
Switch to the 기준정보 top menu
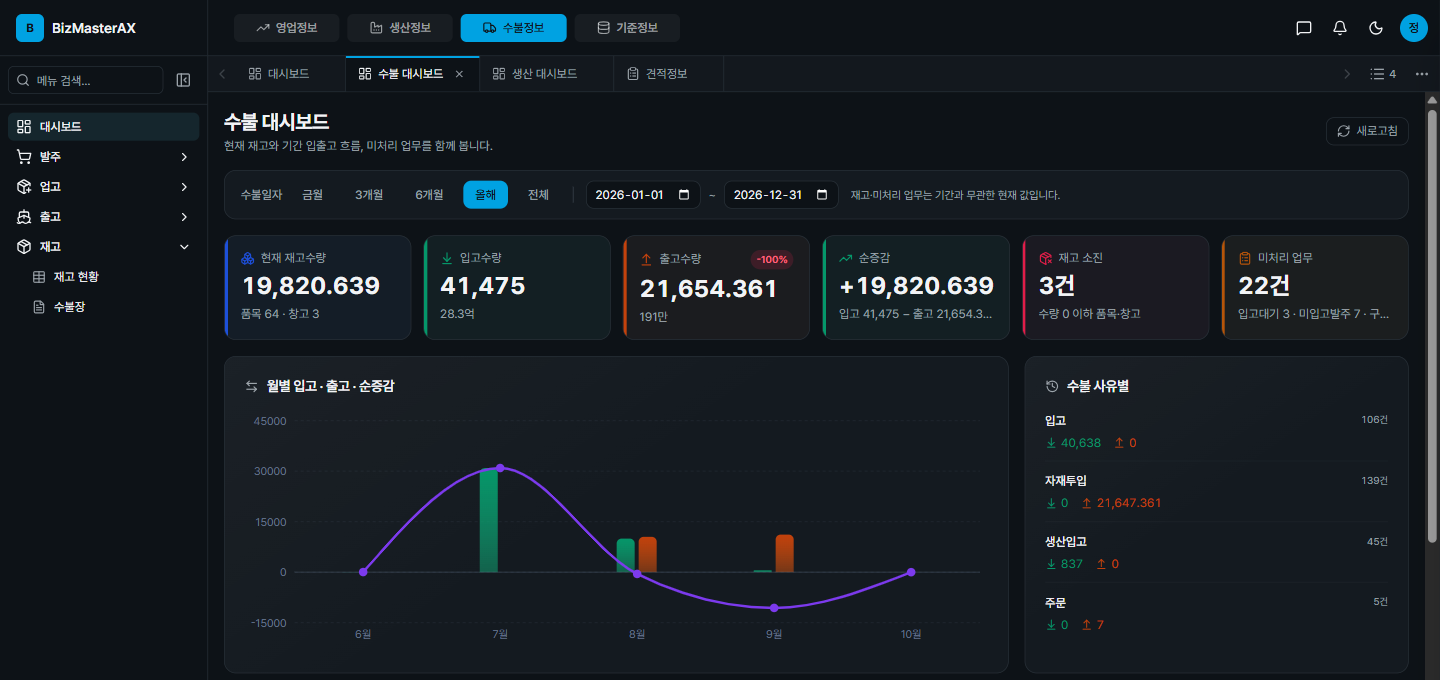click(x=627, y=28)
